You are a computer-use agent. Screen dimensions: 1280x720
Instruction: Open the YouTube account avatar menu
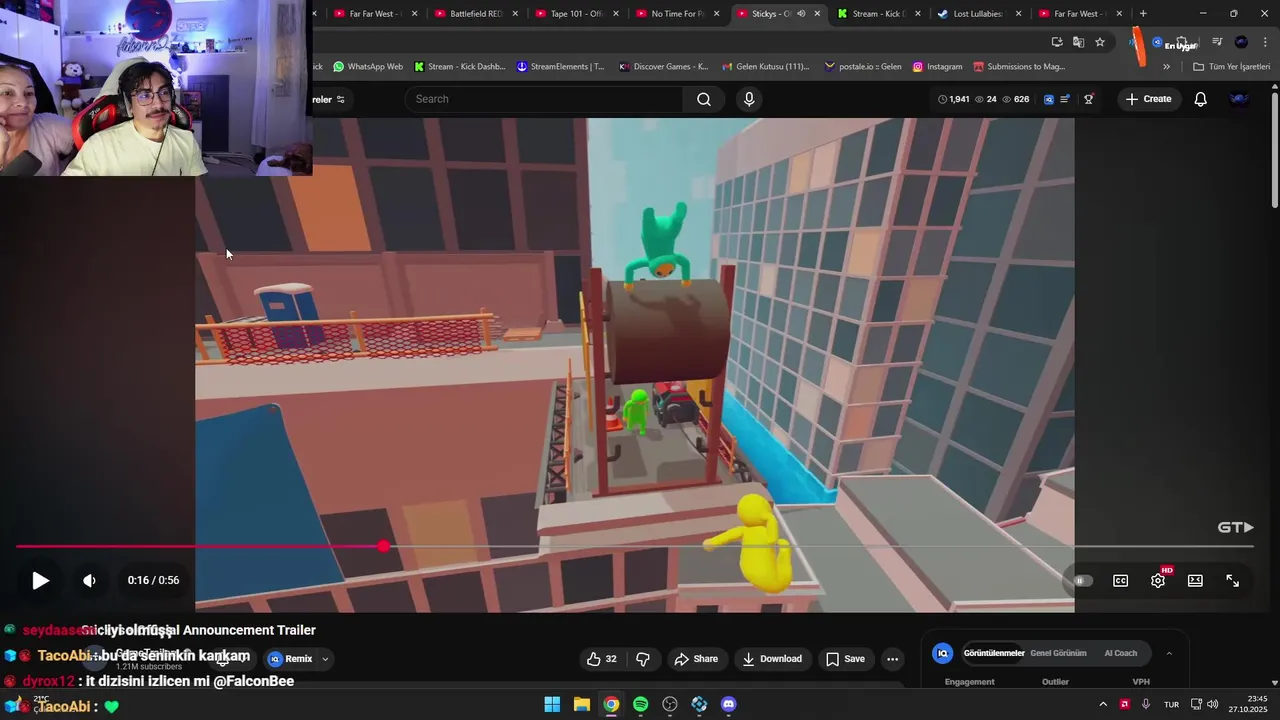1240,99
